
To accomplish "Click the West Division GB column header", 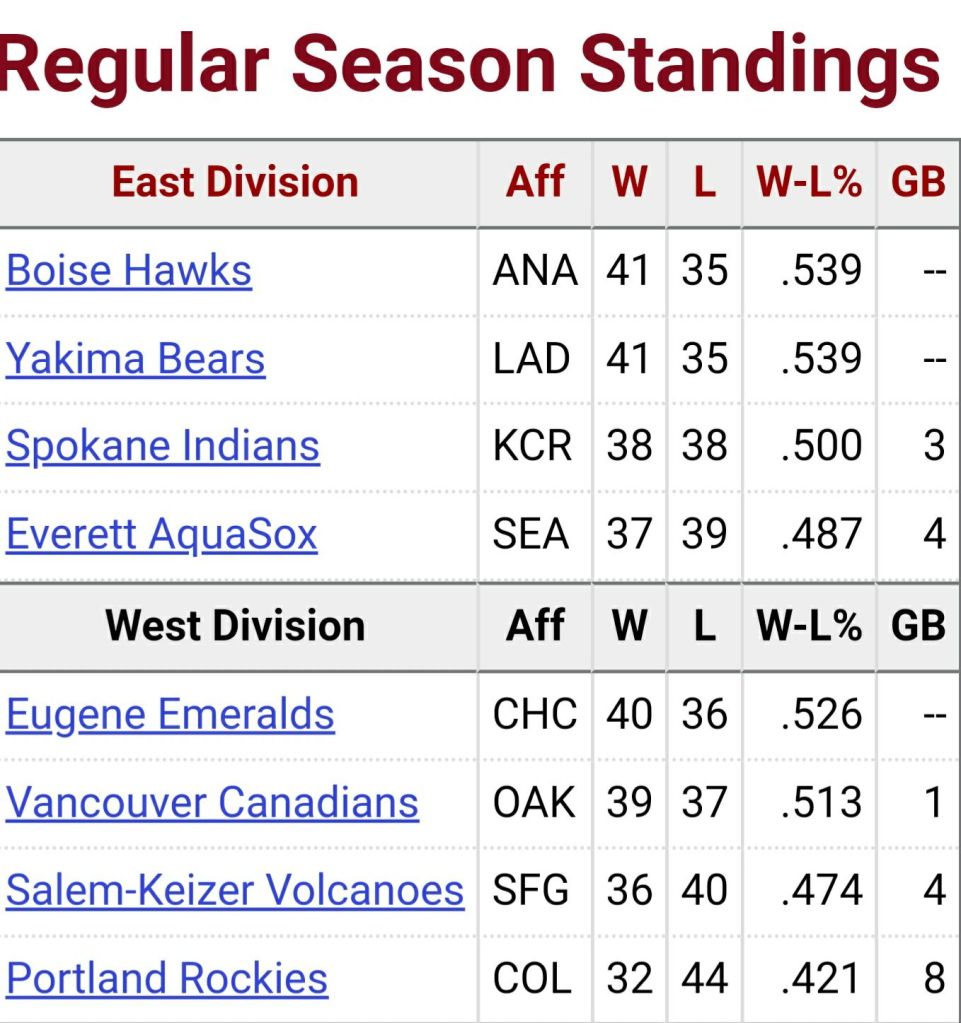I will pos(918,626).
